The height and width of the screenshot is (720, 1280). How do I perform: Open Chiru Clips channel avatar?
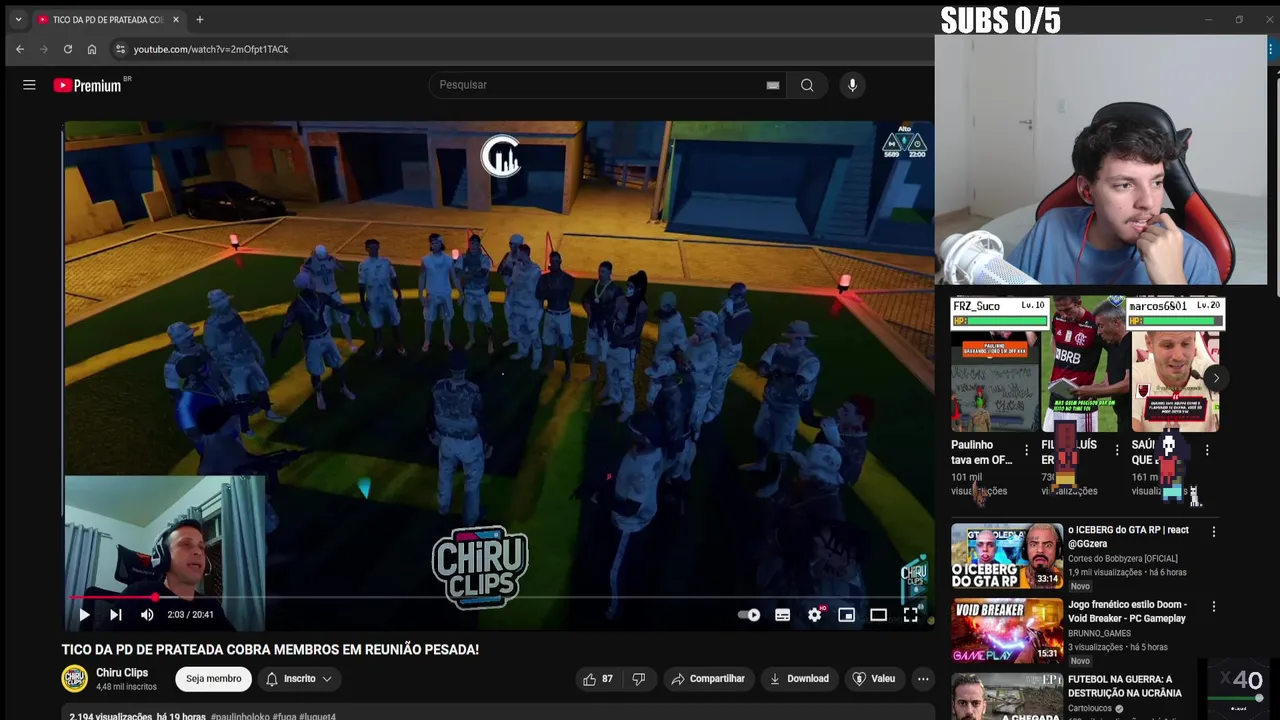coord(75,679)
